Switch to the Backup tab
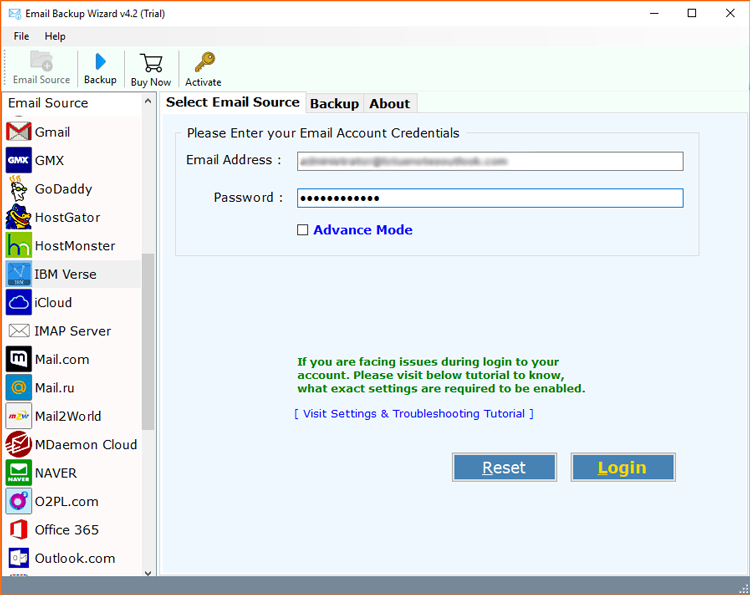The height and width of the screenshot is (595, 750). (334, 104)
